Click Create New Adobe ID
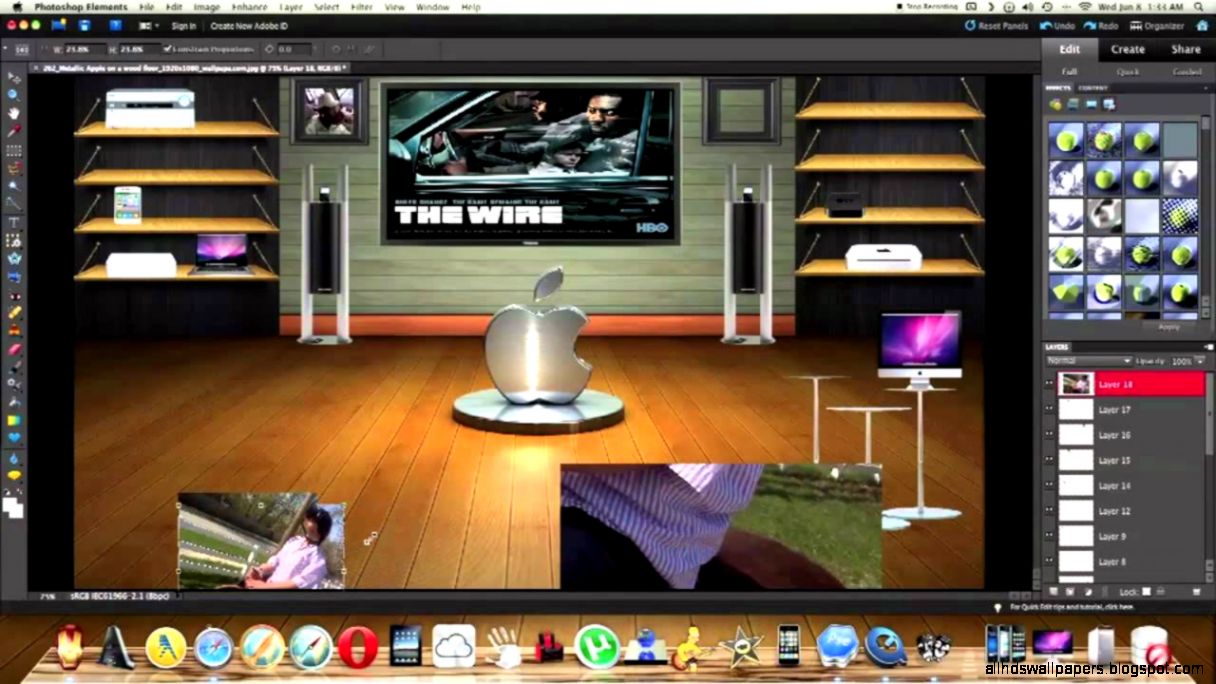 248,25
